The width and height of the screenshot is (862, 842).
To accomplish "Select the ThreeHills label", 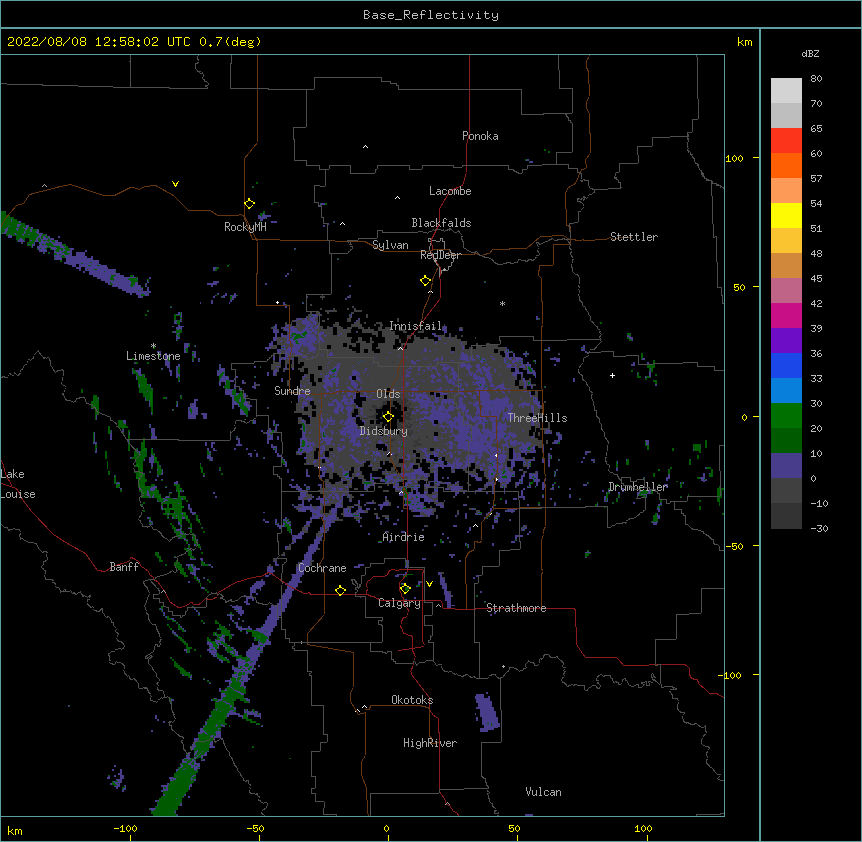I will (537, 418).
